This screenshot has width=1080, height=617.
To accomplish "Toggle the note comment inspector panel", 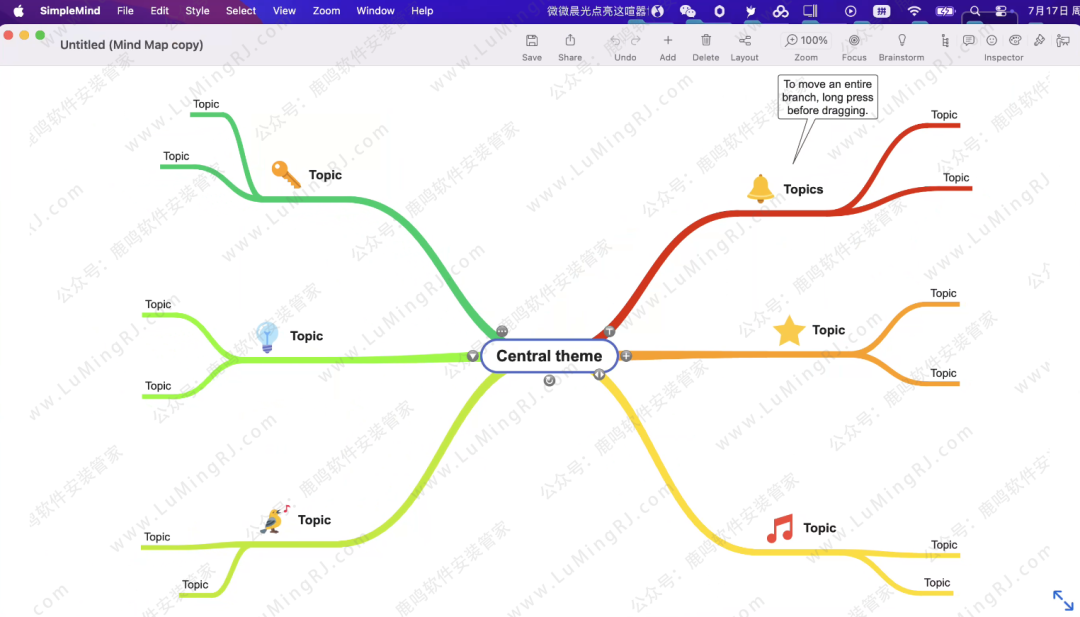I will tap(968, 41).
